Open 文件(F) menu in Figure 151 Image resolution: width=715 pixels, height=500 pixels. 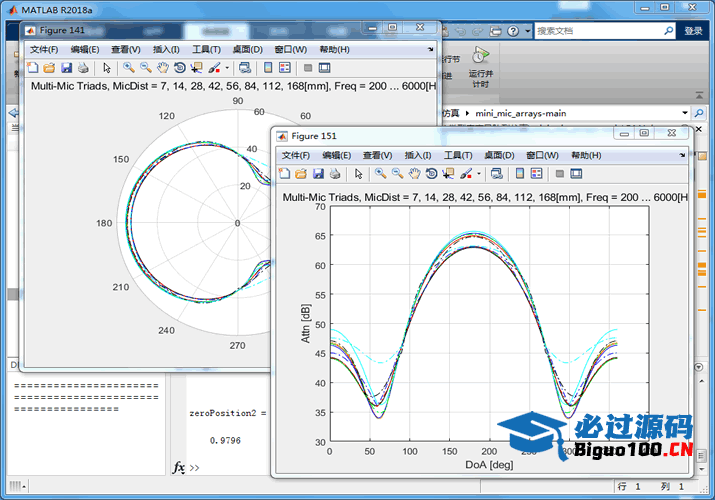(296, 155)
